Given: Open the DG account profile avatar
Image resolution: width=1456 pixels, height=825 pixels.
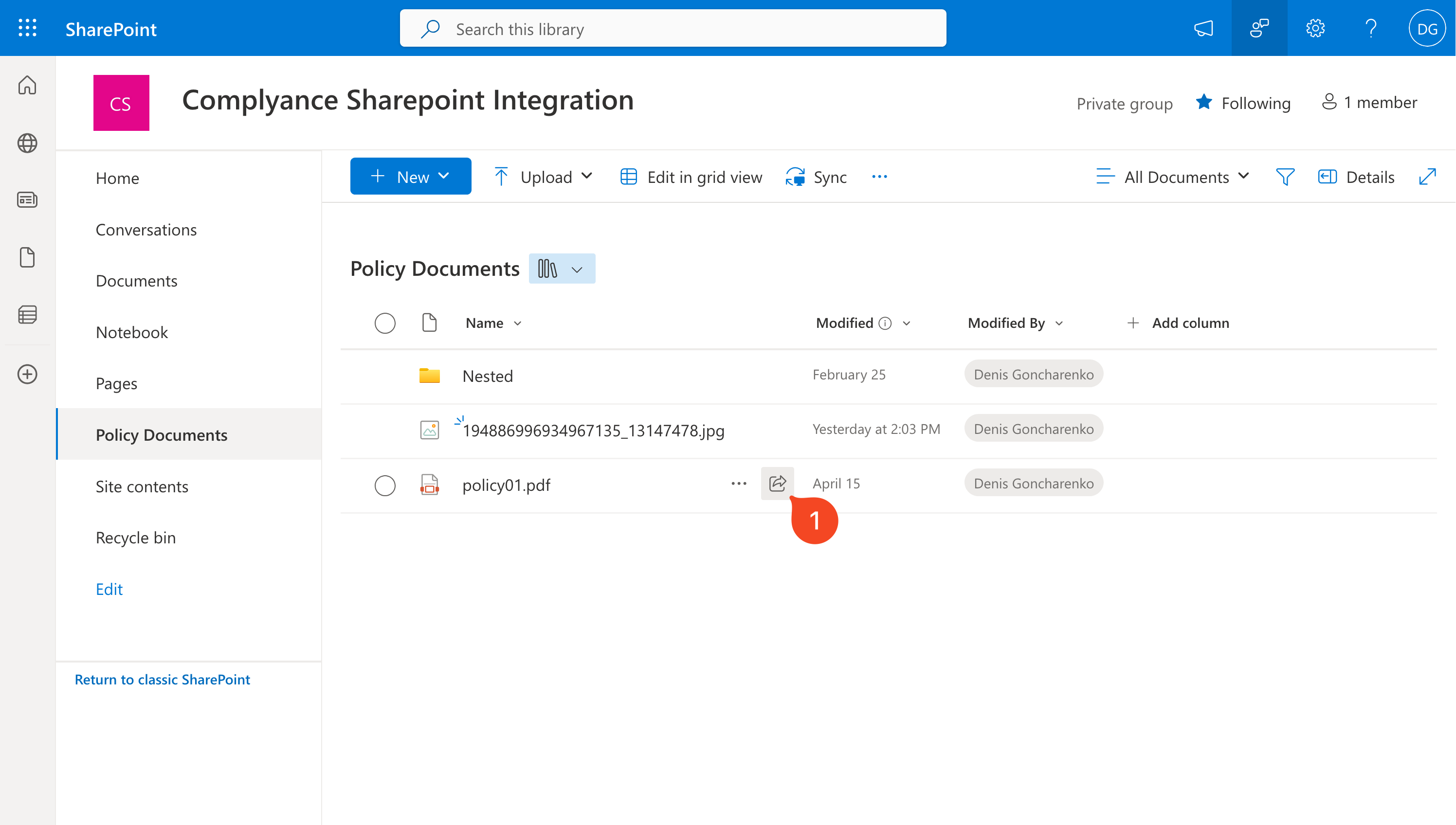Looking at the screenshot, I should pyautogui.click(x=1426, y=28).
